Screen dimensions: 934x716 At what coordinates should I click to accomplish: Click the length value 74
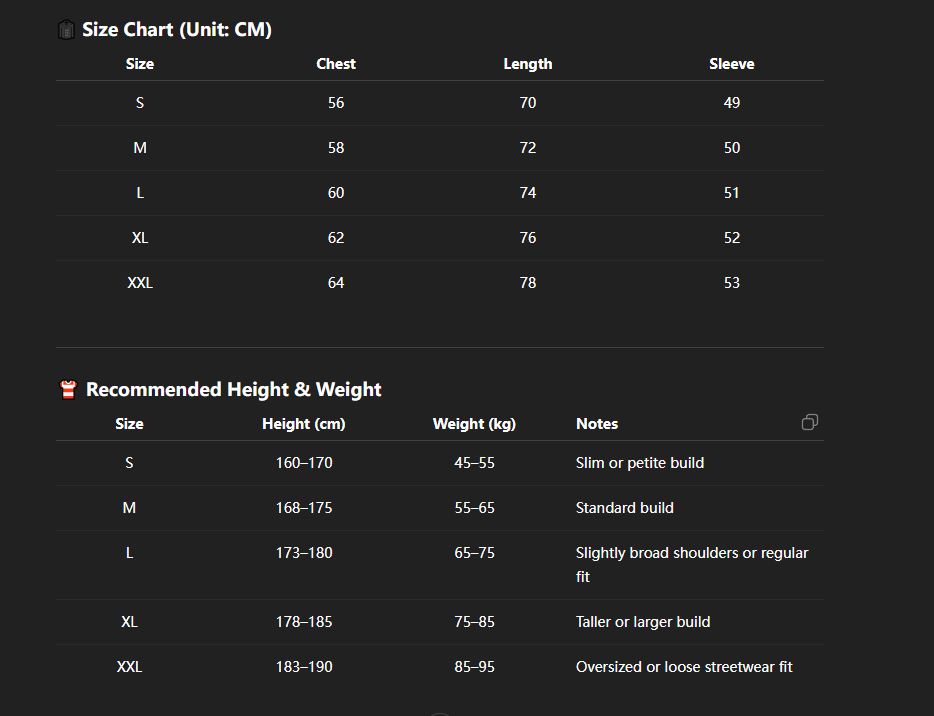(x=528, y=193)
